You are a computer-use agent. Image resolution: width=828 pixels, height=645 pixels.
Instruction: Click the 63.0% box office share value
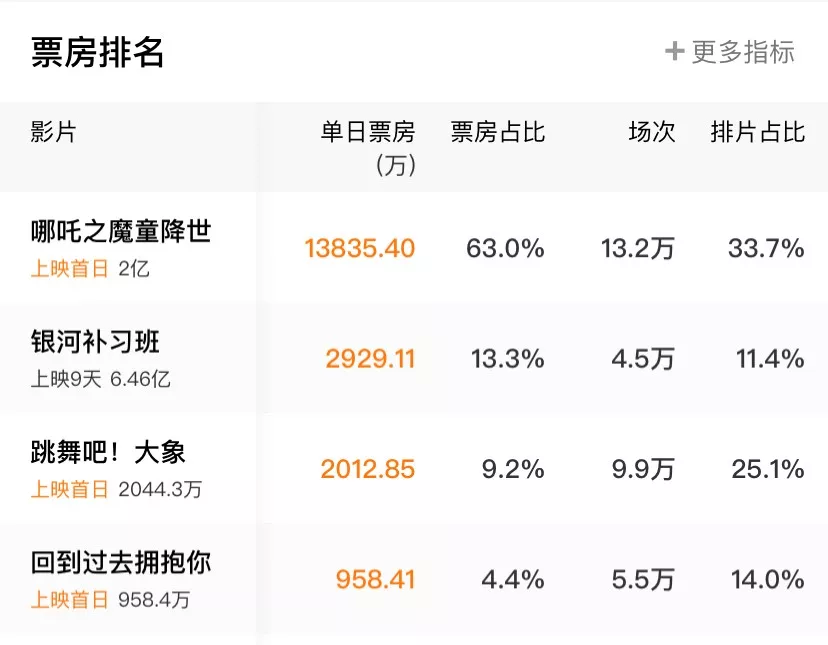click(x=502, y=248)
